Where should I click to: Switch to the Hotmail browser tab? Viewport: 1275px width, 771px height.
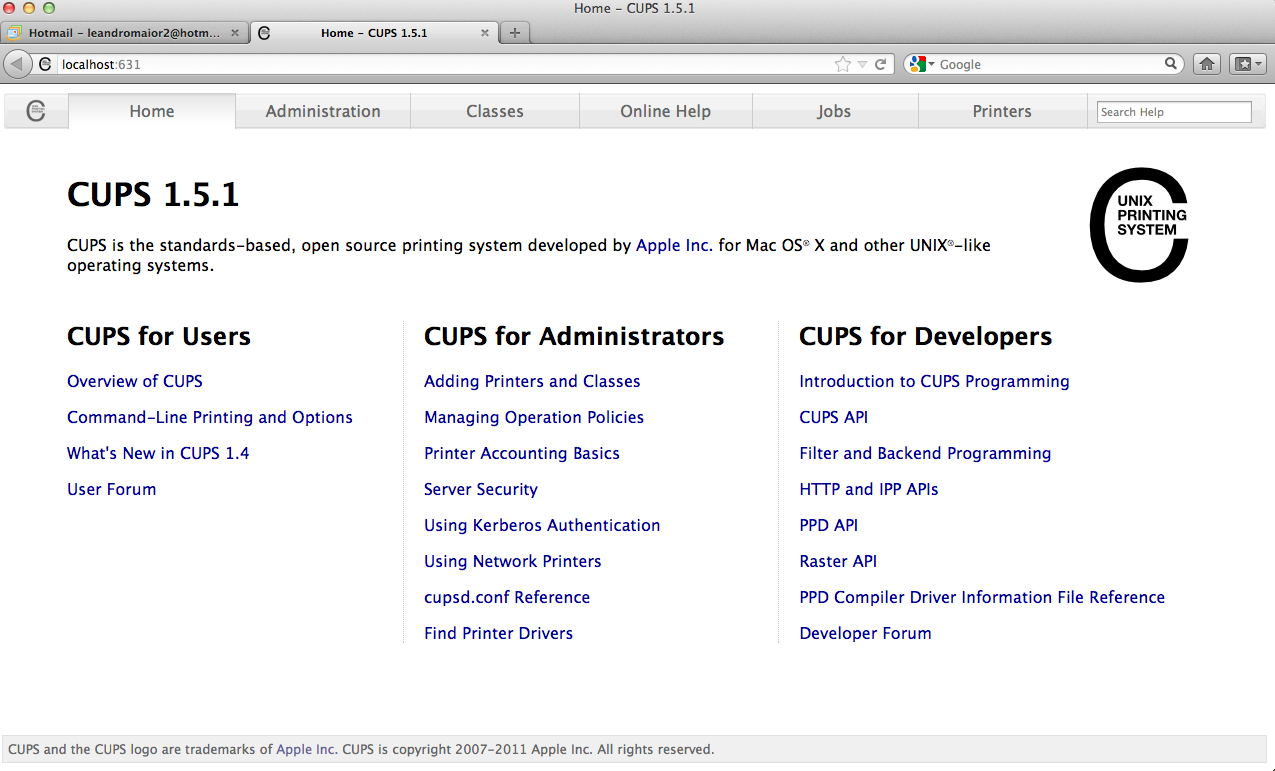click(x=120, y=32)
